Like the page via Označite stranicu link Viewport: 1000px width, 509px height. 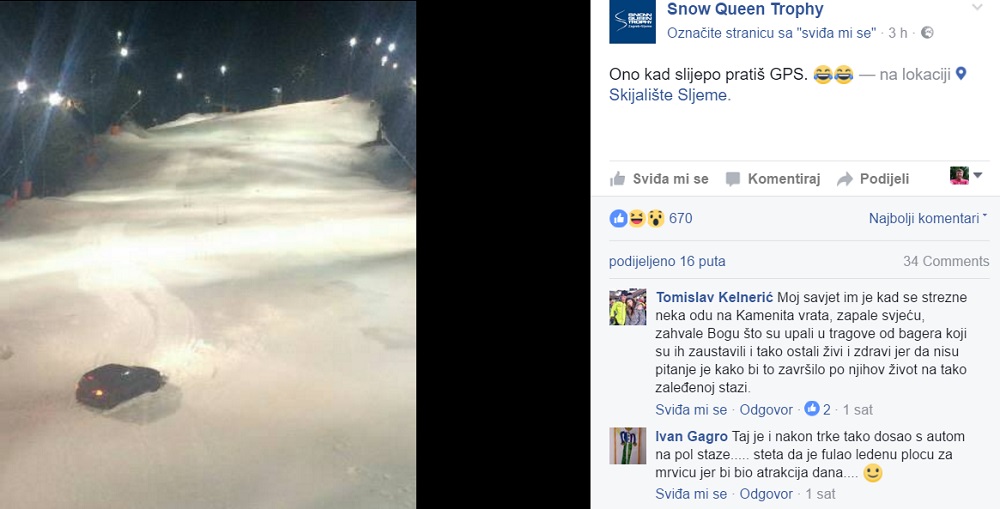point(772,33)
